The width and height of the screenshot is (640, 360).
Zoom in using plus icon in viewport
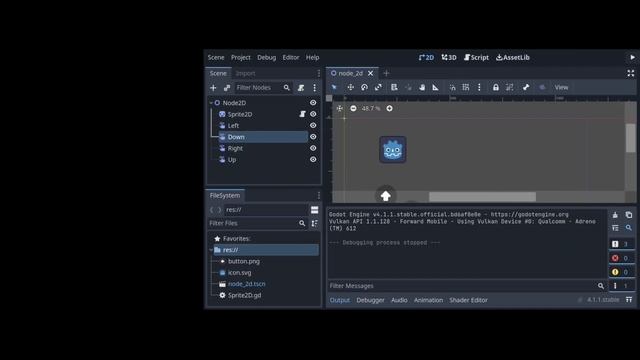click(389, 108)
